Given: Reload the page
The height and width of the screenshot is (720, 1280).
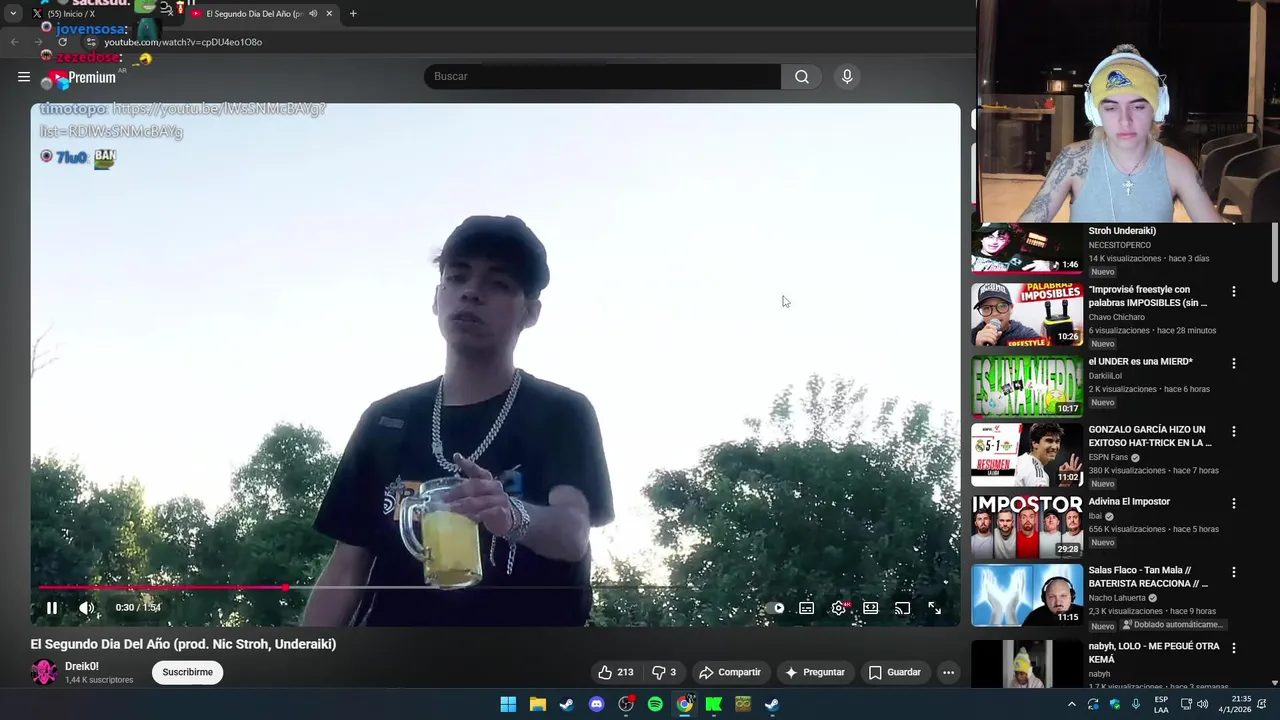Looking at the screenshot, I should coord(62,42).
